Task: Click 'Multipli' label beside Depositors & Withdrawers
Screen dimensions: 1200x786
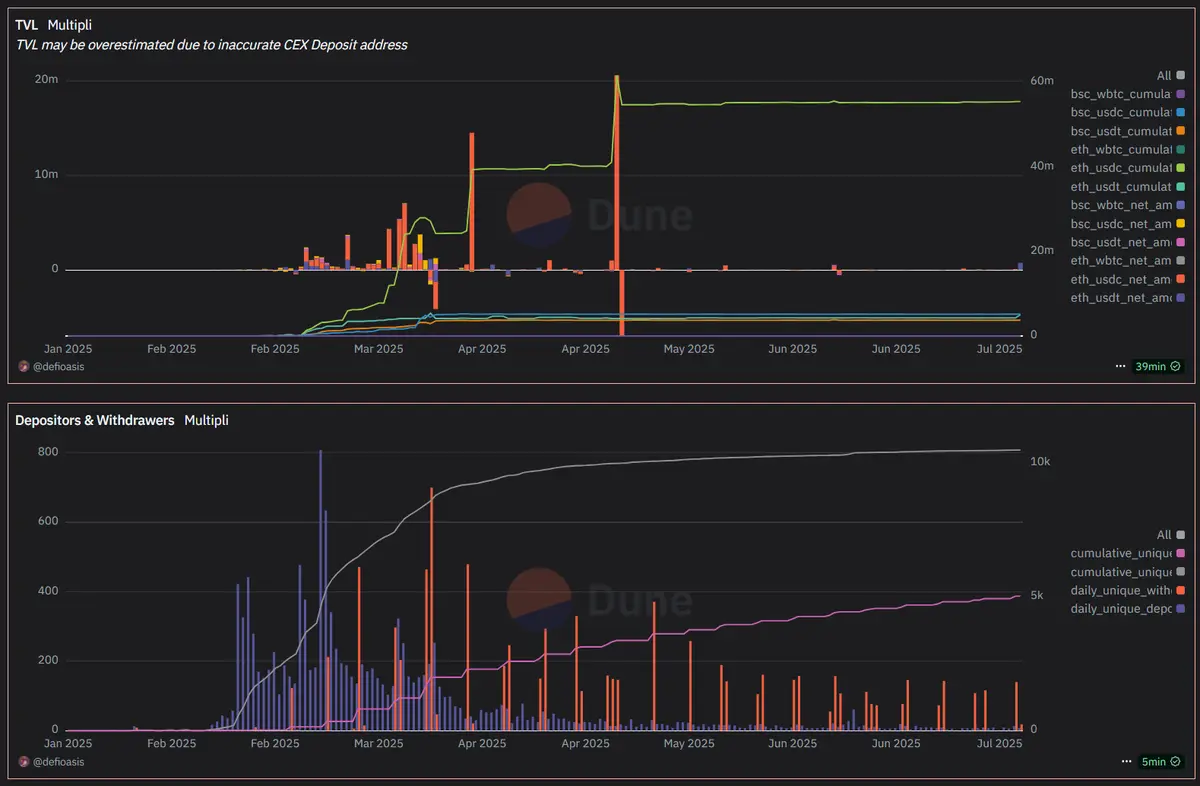Action: coord(207,420)
